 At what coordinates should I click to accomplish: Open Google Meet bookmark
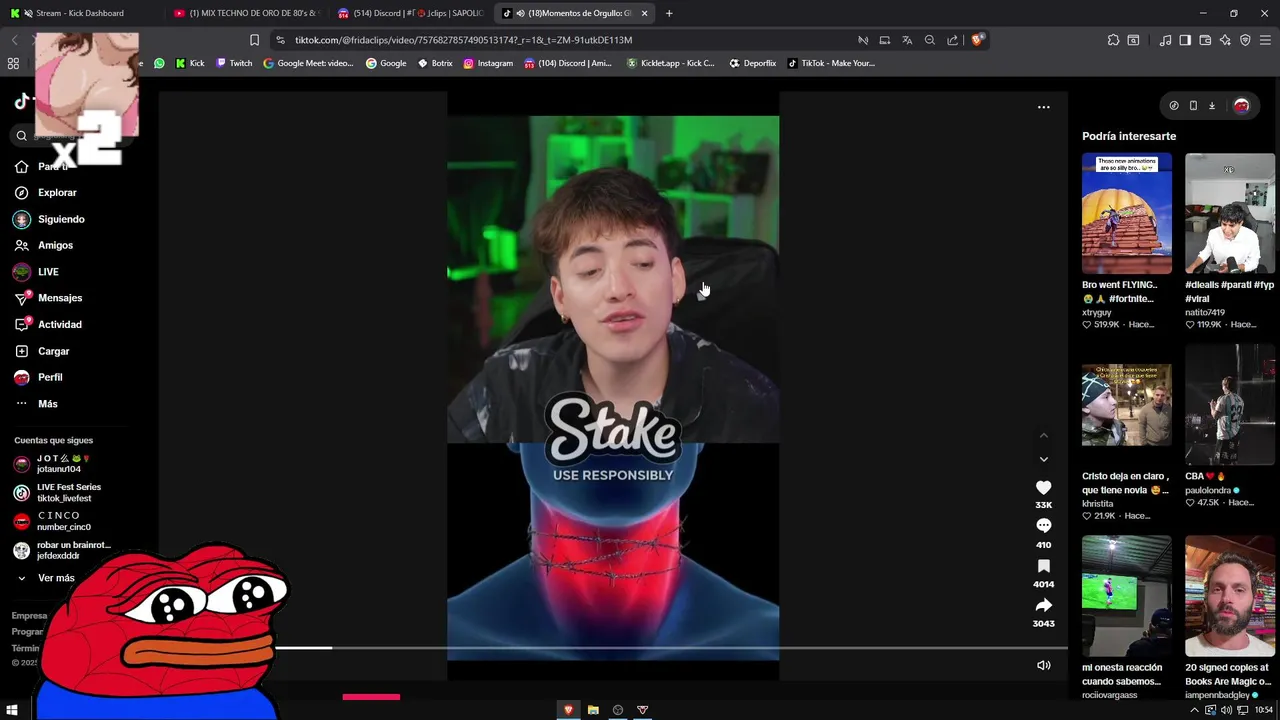308,63
